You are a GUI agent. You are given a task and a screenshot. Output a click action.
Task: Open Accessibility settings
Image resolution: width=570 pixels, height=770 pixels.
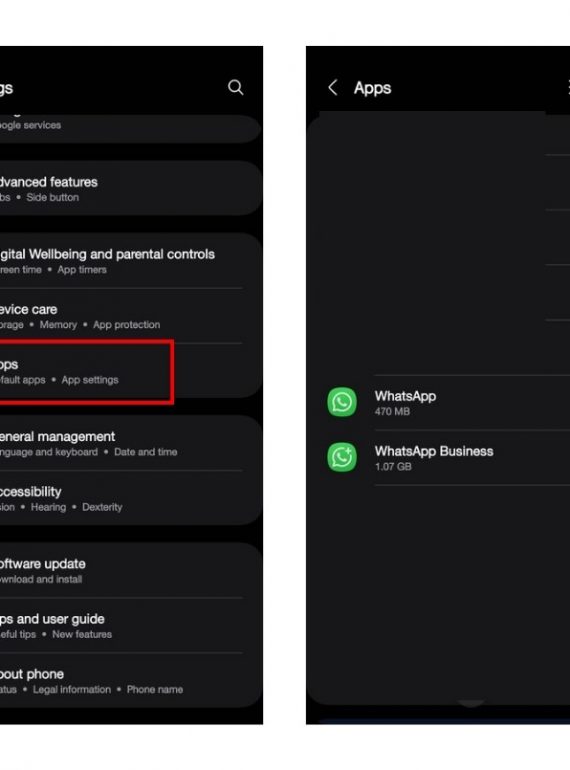point(130,498)
